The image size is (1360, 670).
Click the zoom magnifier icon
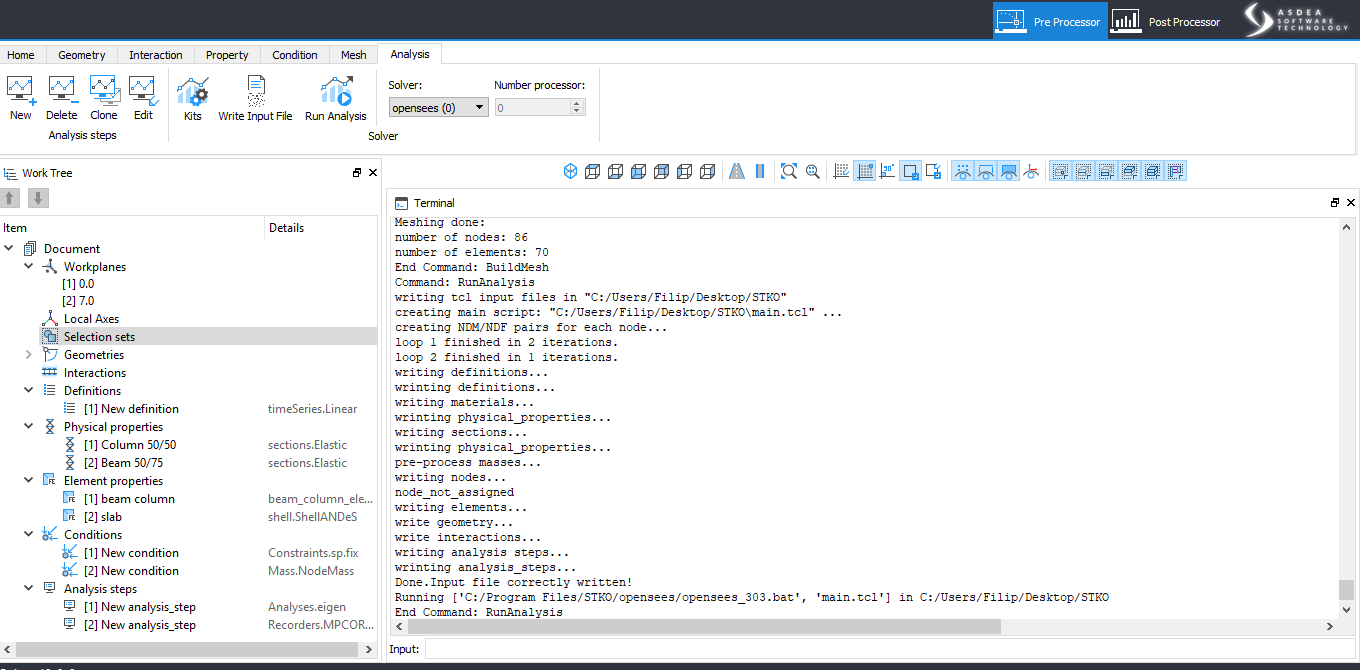pyautogui.click(x=813, y=171)
